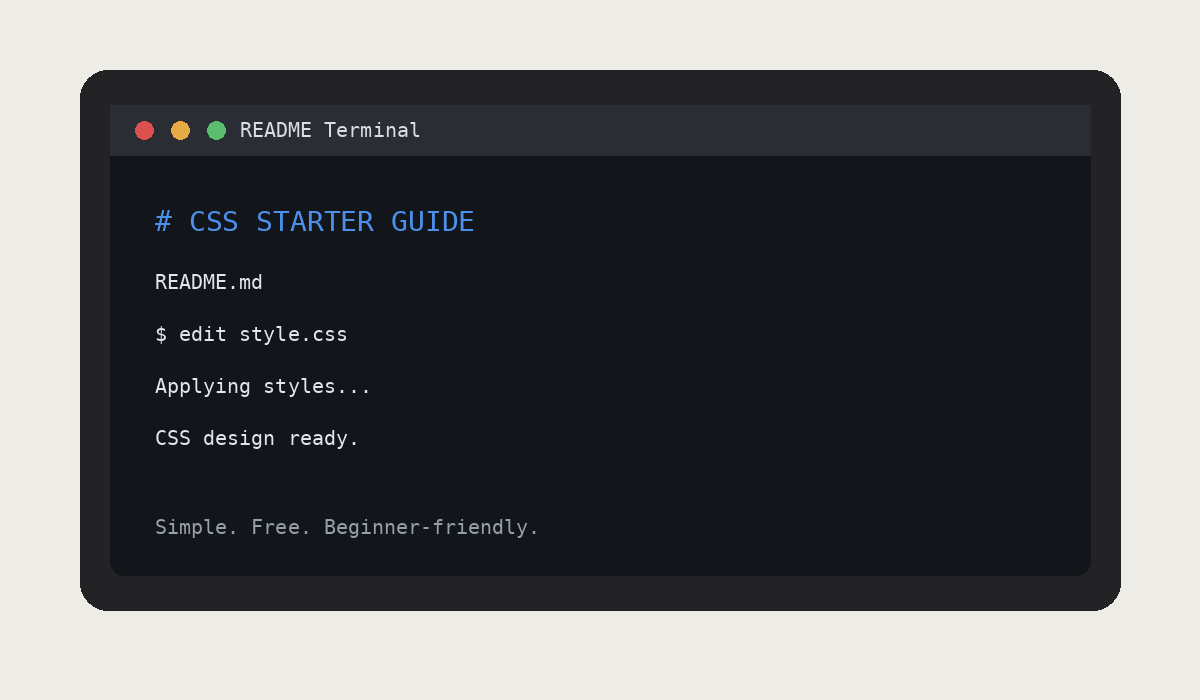Click the 'CSS design ready.' line
The image size is (1200, 700).
coord(257,438)
